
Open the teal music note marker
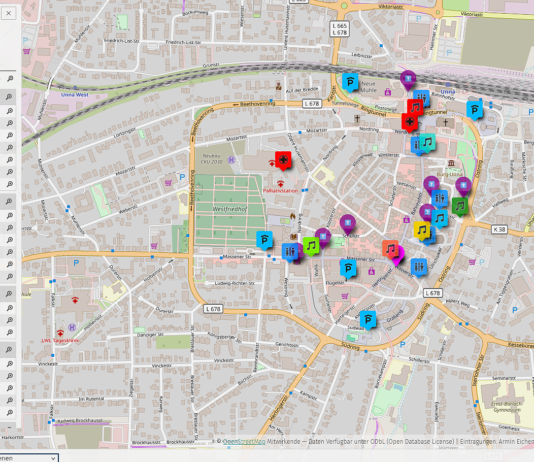pyautogui.click(x=427, y=142)
